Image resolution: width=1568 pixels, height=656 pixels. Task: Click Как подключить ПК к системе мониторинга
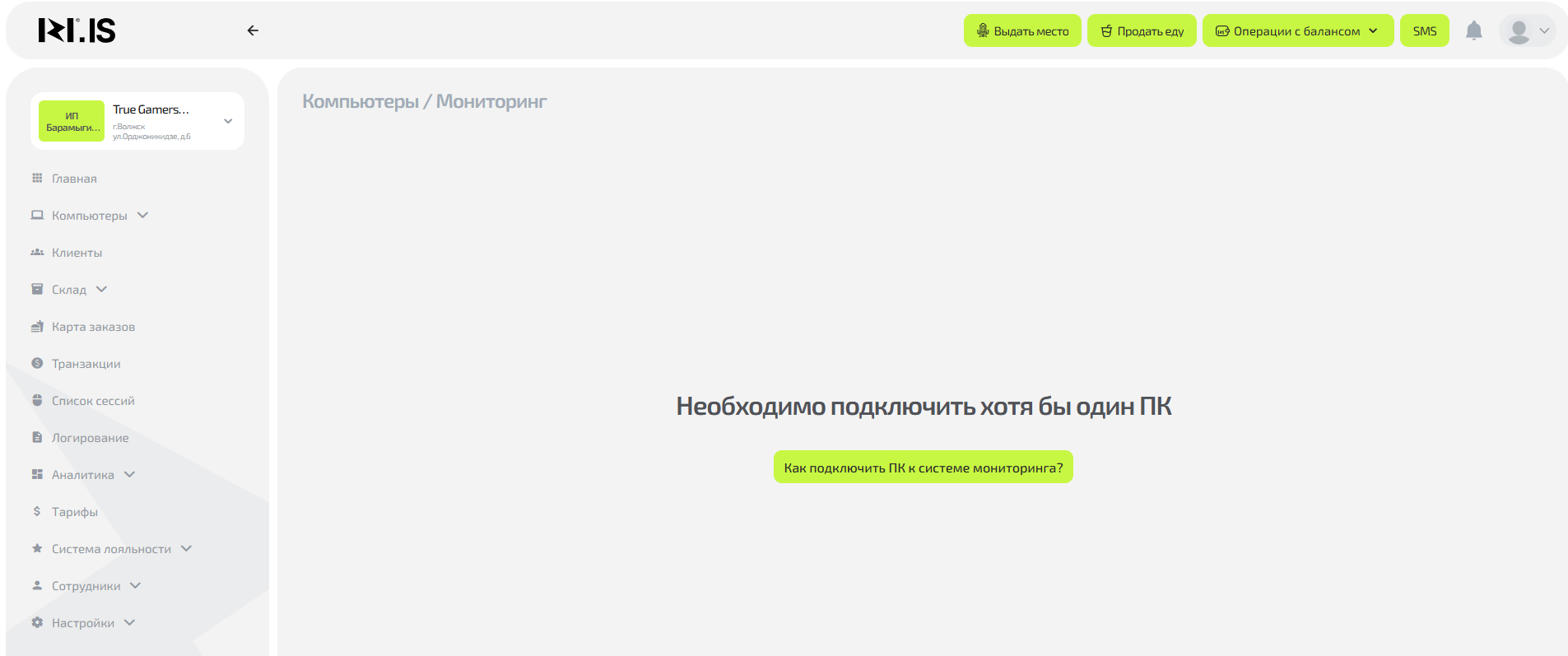(x=923, y=468)
